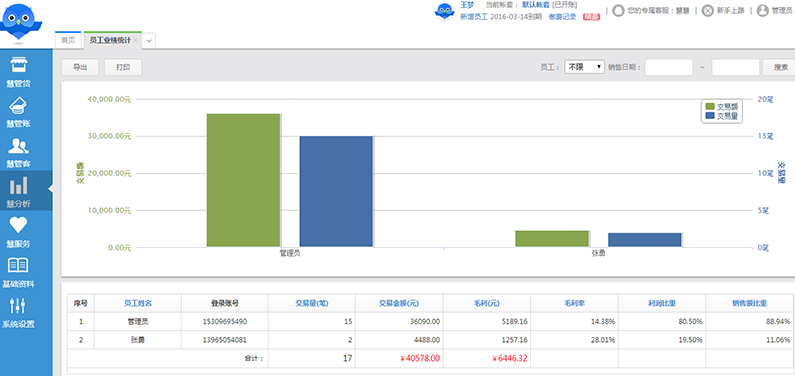Open the 慧管账 sidebar module
Viewport: 795px width, 376px height.
(x=19, y=111)
